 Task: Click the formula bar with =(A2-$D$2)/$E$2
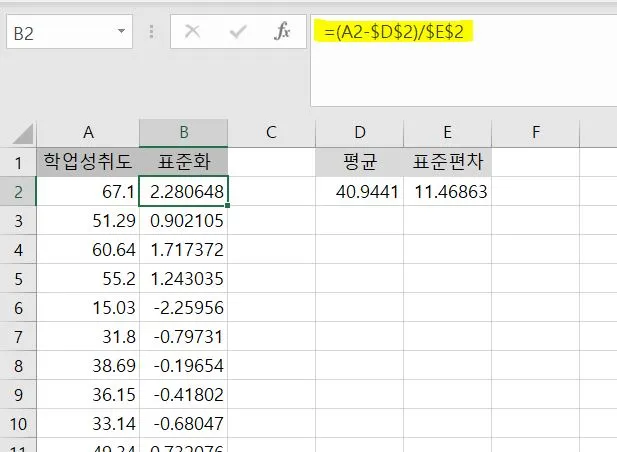[x=464, y=60]
